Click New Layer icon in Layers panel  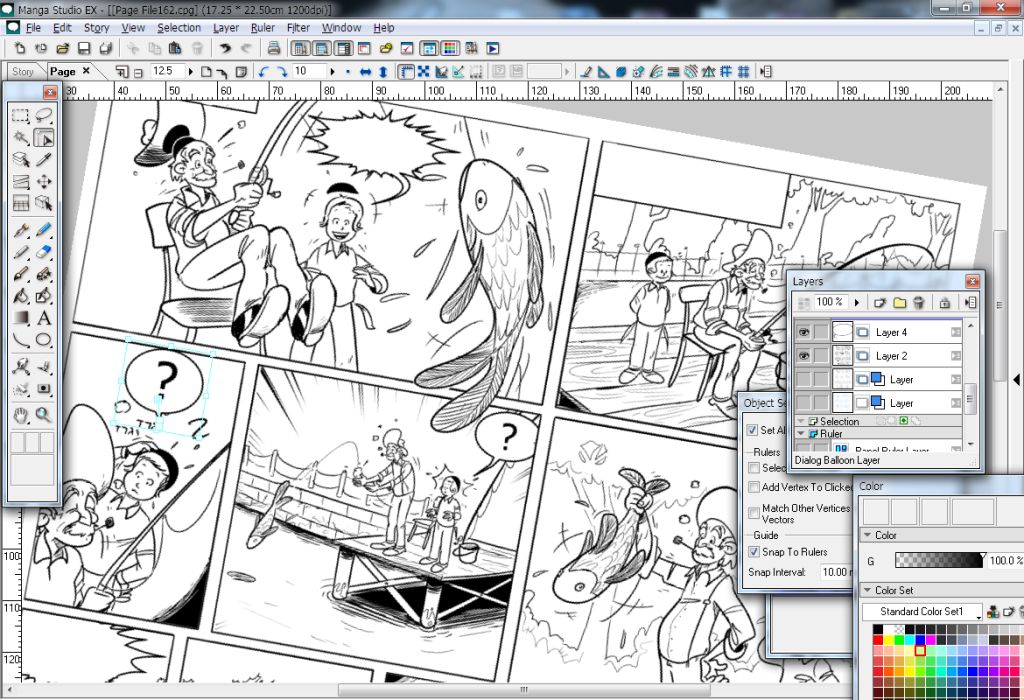[x=880, y=302]
